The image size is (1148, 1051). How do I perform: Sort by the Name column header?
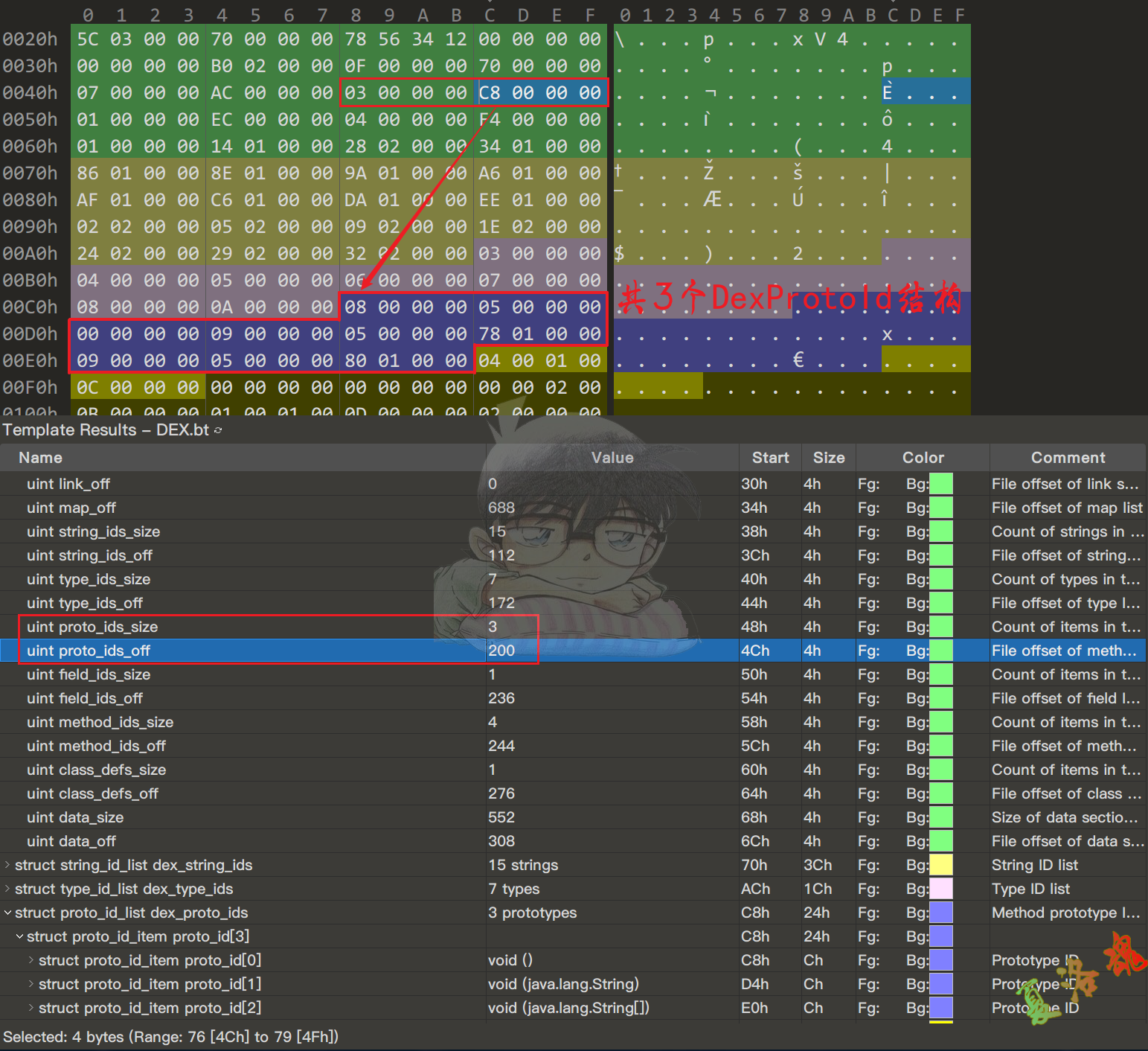point(41,458)
